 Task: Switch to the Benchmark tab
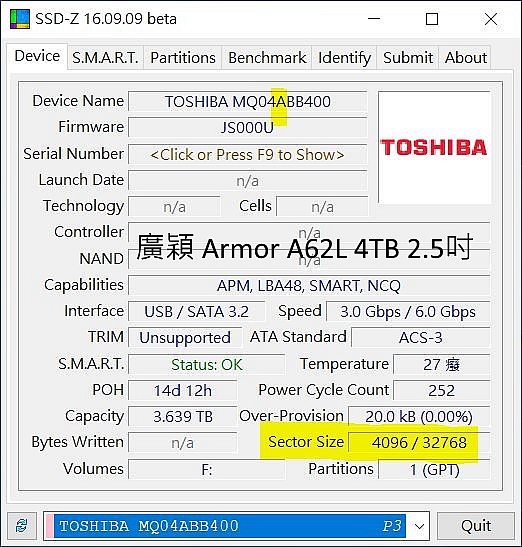(x=267, y=58)
